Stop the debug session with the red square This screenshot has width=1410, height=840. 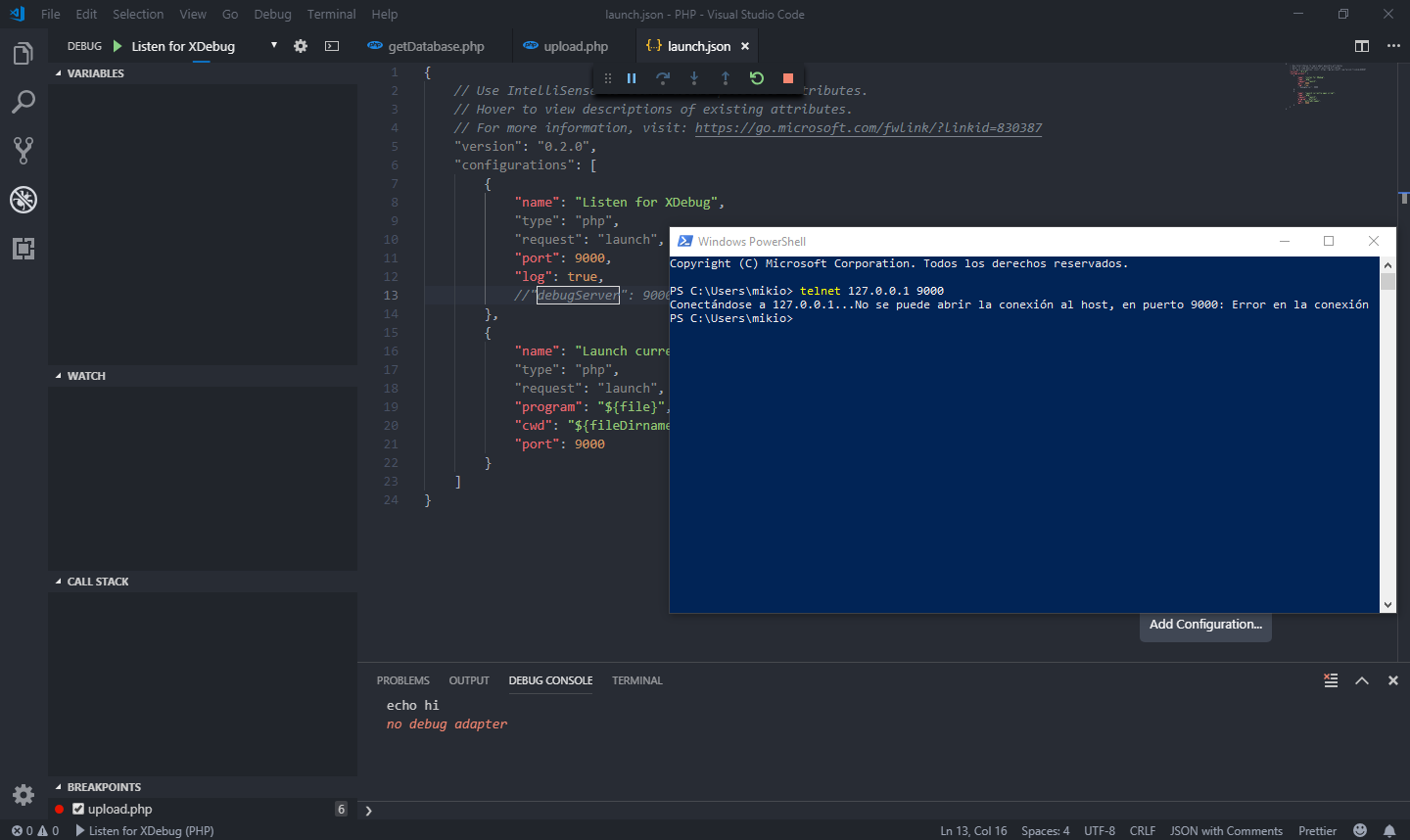coord(788,78)
